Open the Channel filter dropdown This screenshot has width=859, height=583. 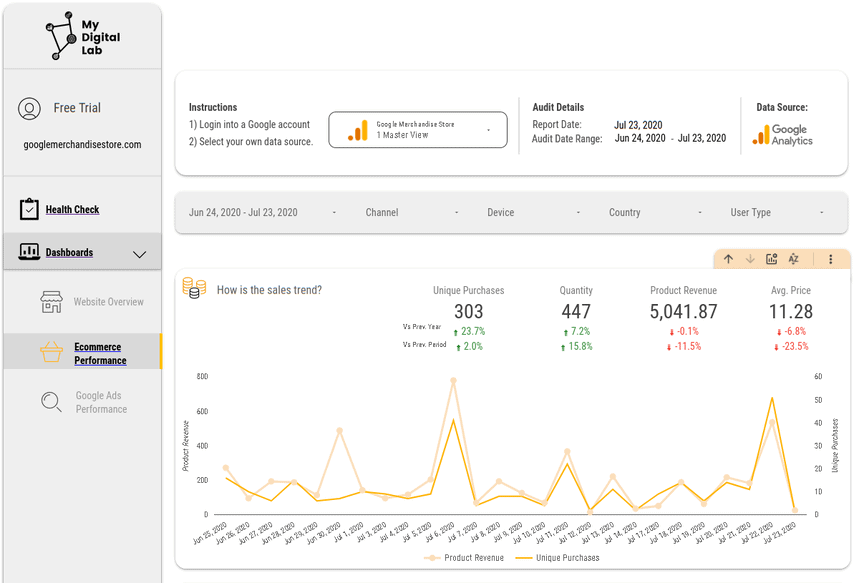[x=382, y=212]
